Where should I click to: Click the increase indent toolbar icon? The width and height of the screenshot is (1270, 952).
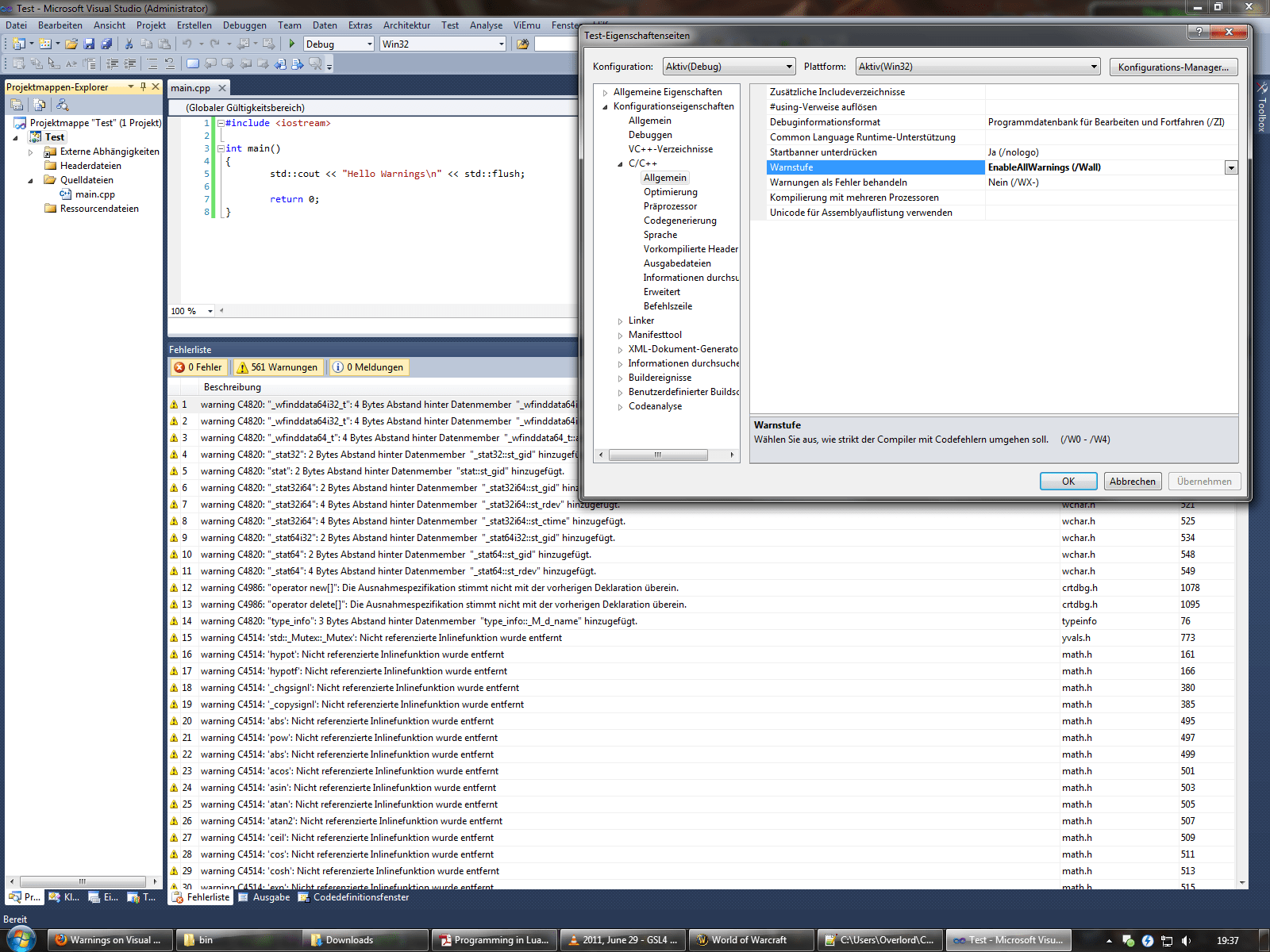pyautogui.click(x=129, y=63)
